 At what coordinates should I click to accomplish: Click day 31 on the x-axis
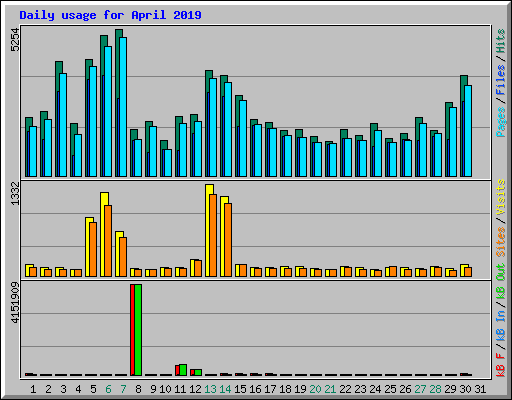click(x=480, y=389)
